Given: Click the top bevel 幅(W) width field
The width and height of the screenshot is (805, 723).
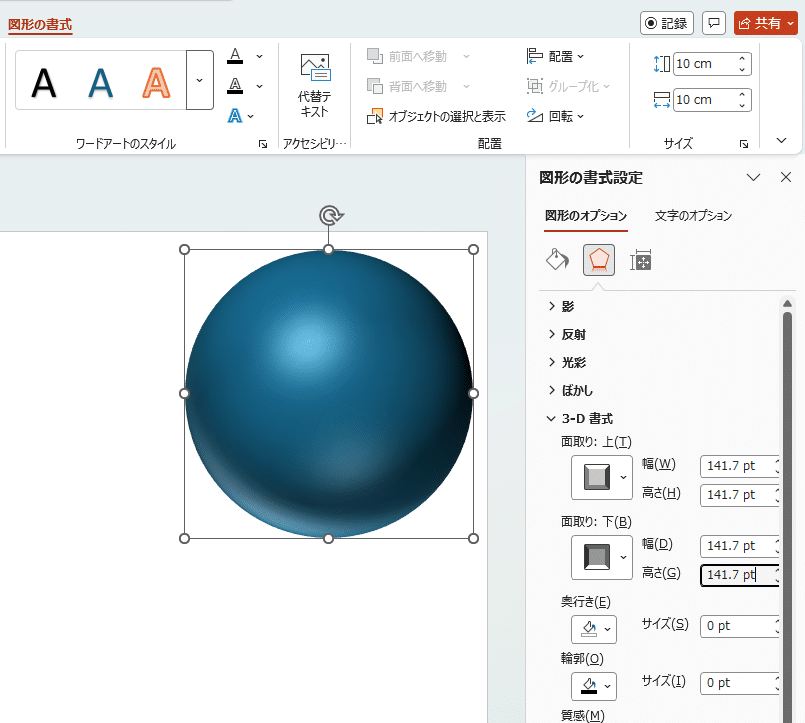Looking at the screenshot, I should pos(730,465).
